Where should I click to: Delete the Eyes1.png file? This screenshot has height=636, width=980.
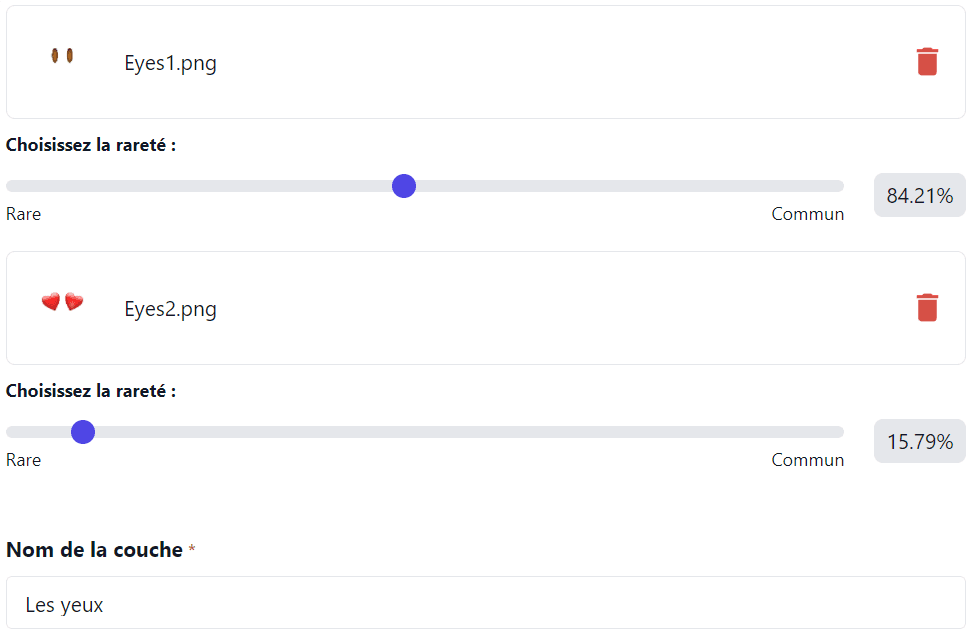click(927, 62)
